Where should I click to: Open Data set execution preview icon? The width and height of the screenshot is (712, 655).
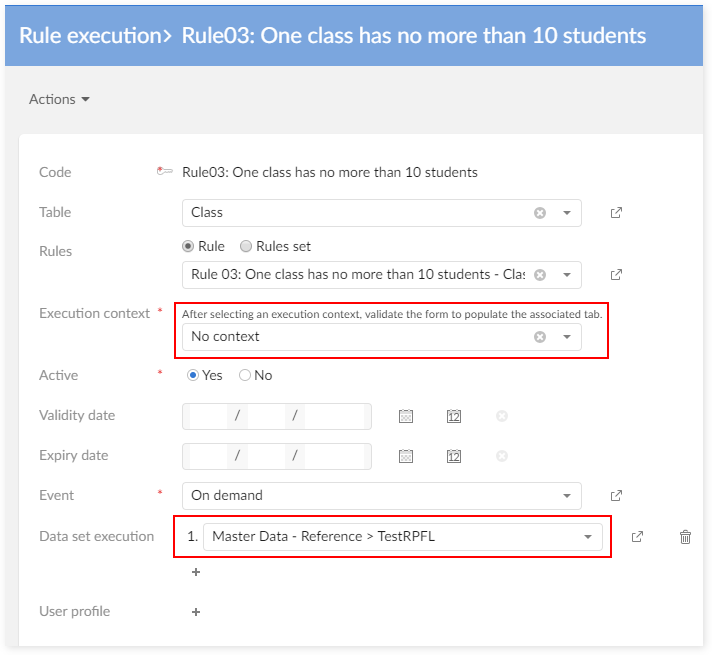[x=637, y=537]
